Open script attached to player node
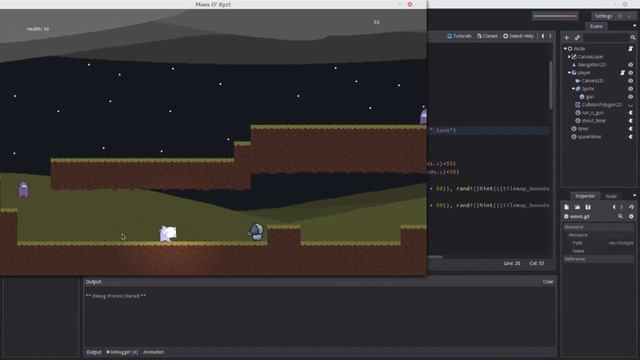 click(x=622, y=73)
